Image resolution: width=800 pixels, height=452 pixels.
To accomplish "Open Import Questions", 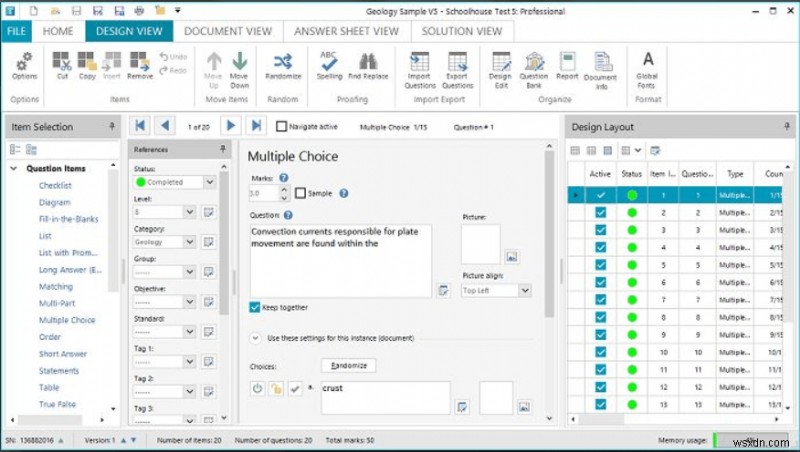I will 420,70.
